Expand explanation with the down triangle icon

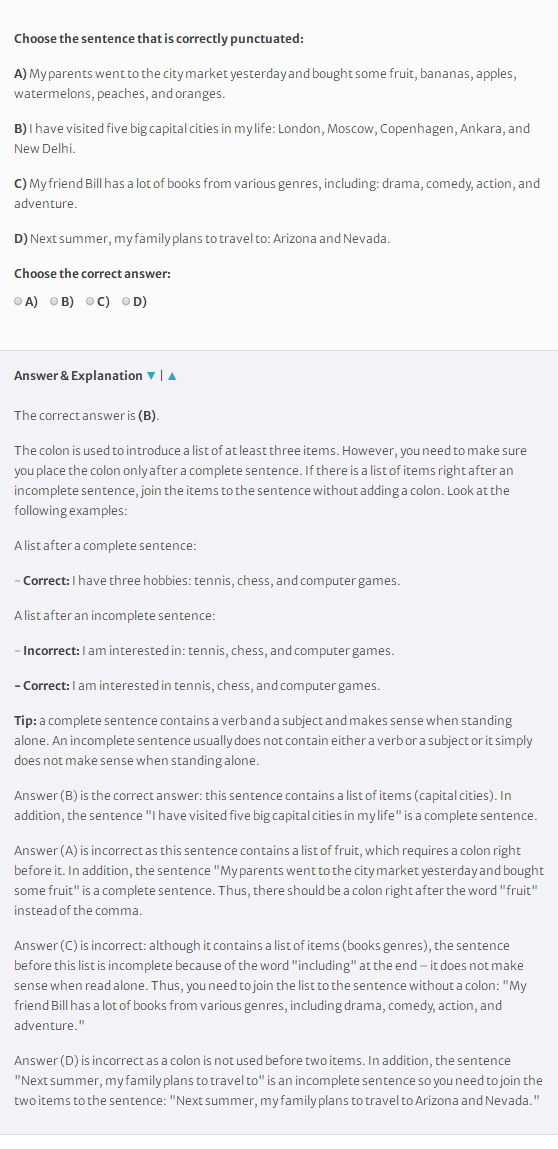tap(151, 376)
